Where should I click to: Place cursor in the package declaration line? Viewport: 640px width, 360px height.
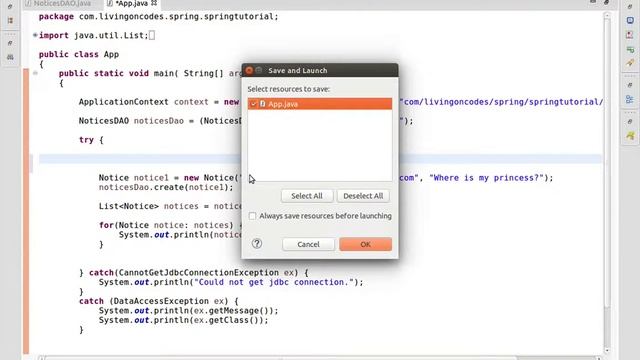158,17
